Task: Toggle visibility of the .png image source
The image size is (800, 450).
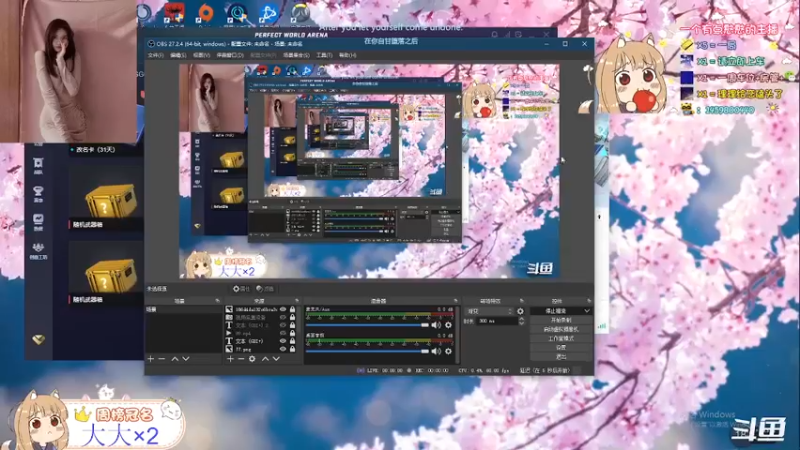Action: click(283, 349)
